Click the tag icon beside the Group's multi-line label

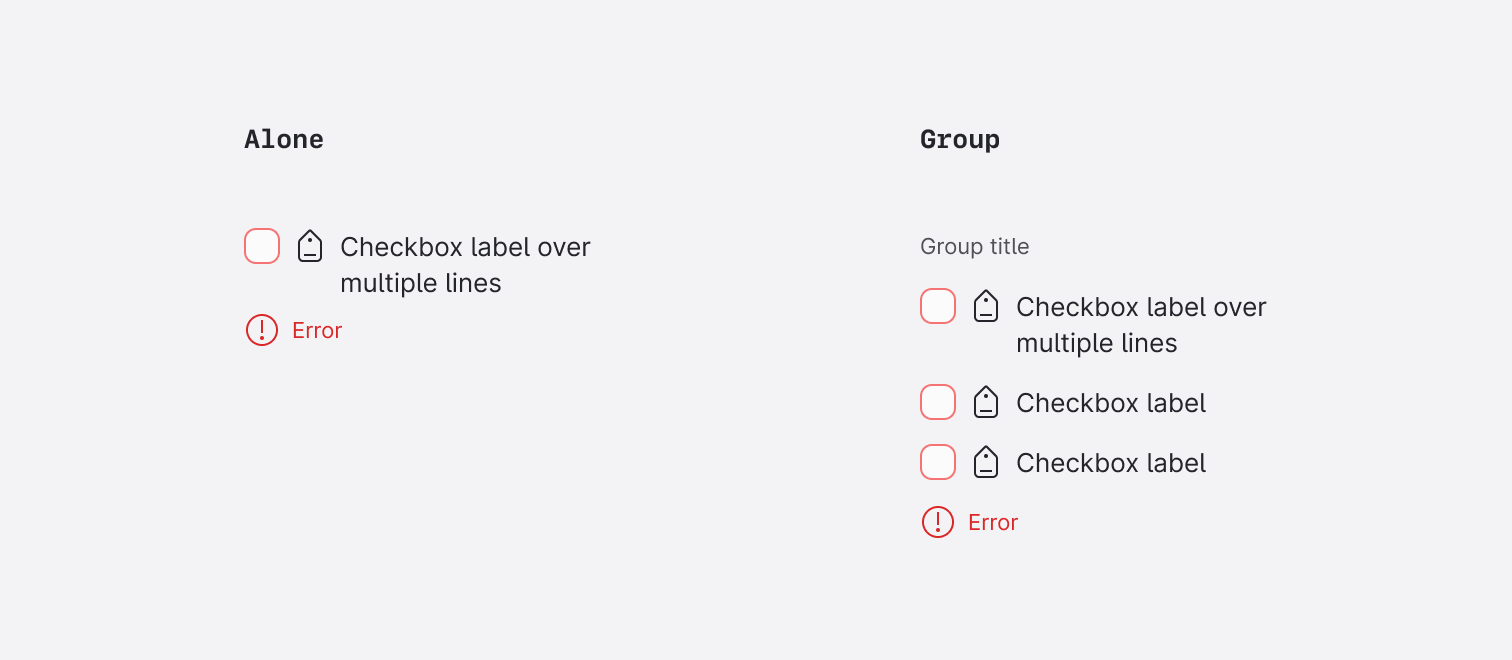986,306
